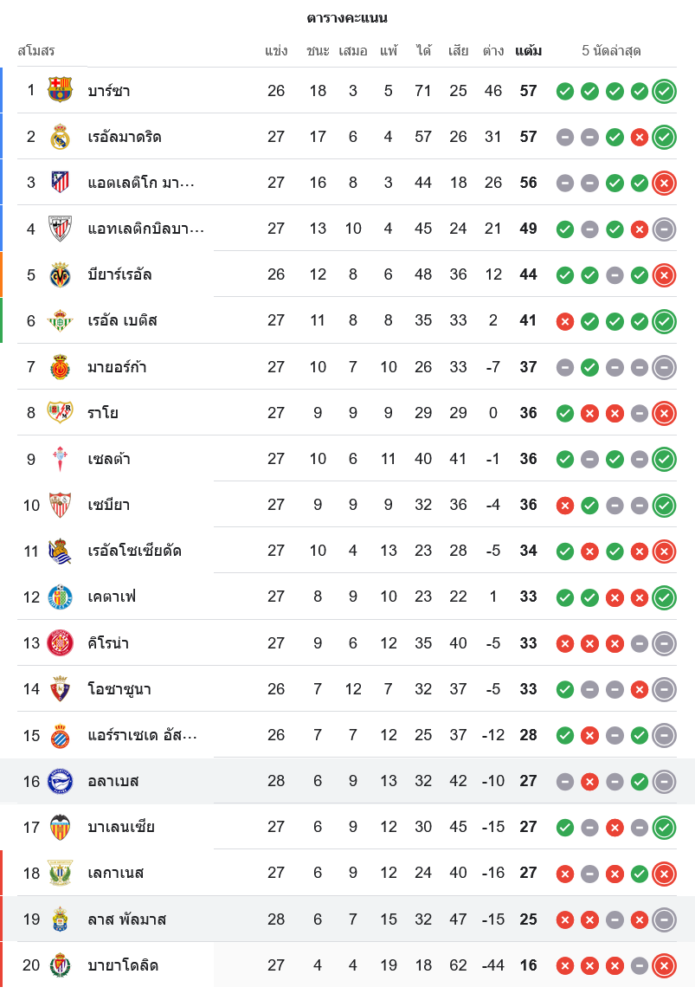Click Barcelona's latest outlined win result icon
The width and height of the screenshot is (695, 1000).
[663, 91]
